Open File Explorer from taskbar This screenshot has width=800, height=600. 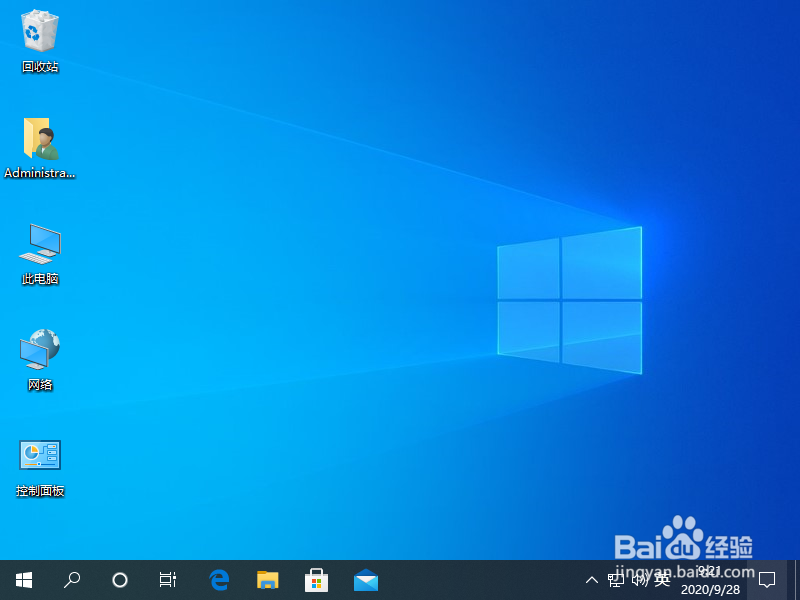pos(268,580)
